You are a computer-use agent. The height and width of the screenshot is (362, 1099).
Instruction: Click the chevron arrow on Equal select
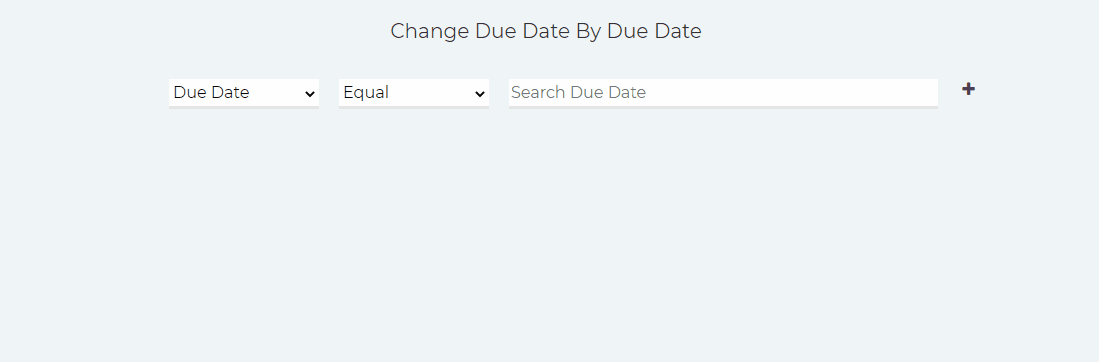(479, 94)
